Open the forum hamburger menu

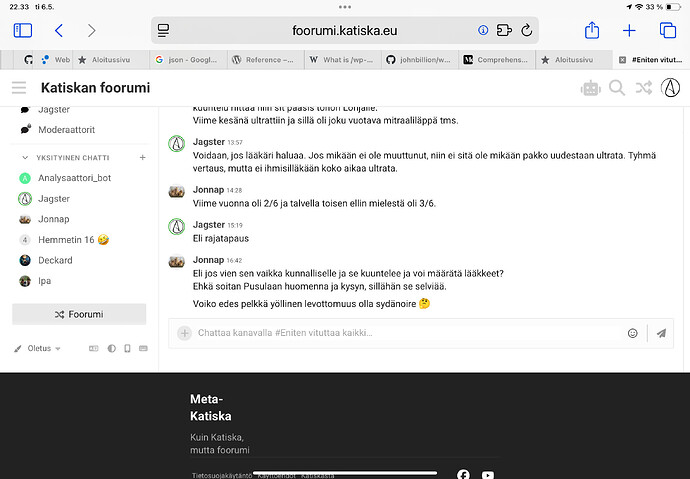point(19,88)
